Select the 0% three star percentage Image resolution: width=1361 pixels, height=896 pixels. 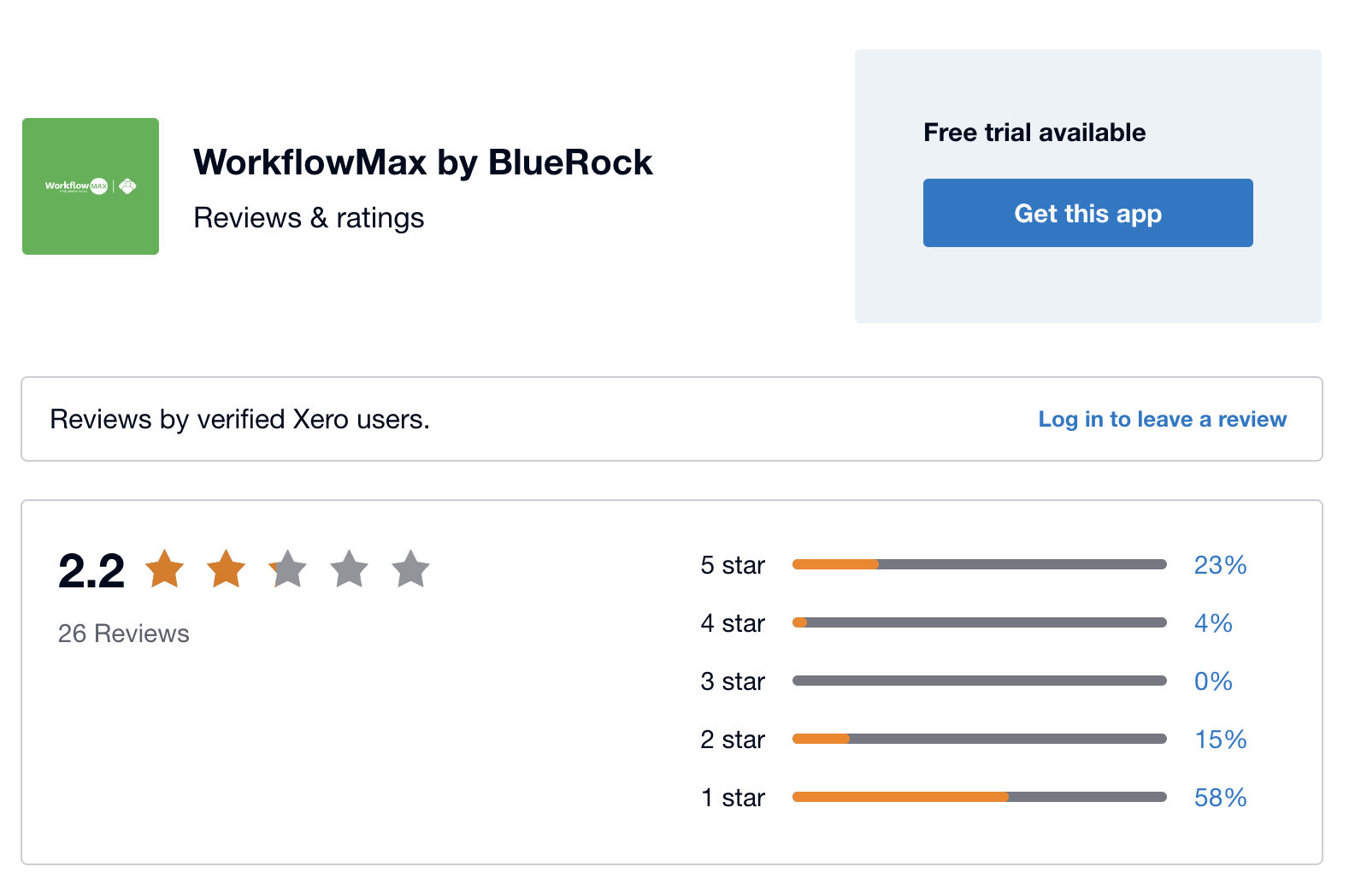tap(1213, 681)
